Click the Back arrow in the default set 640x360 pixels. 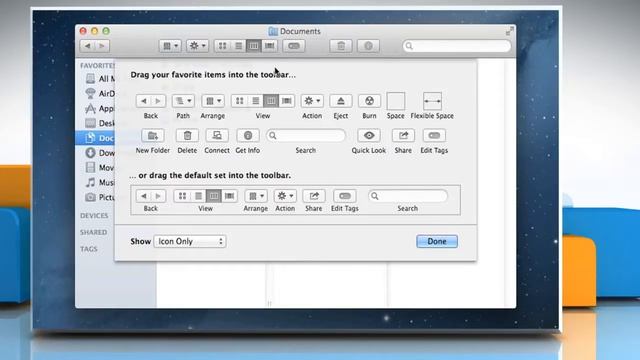pos(144,196)
